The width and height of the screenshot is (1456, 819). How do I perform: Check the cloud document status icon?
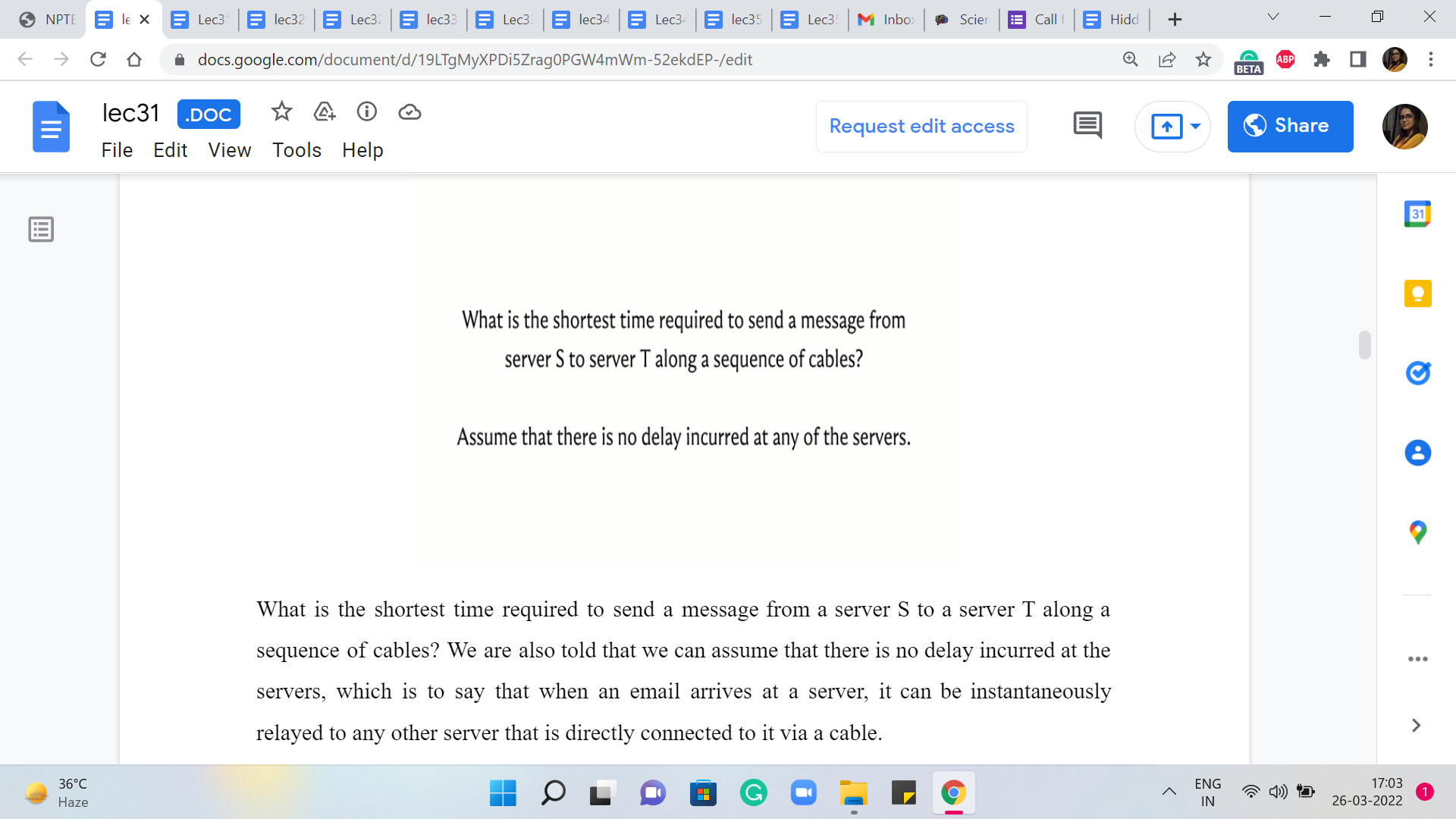coord(409,112)
